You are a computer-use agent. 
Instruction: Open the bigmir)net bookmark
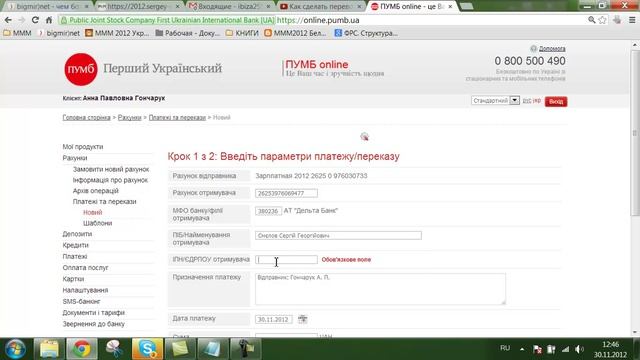pos(59,33)
